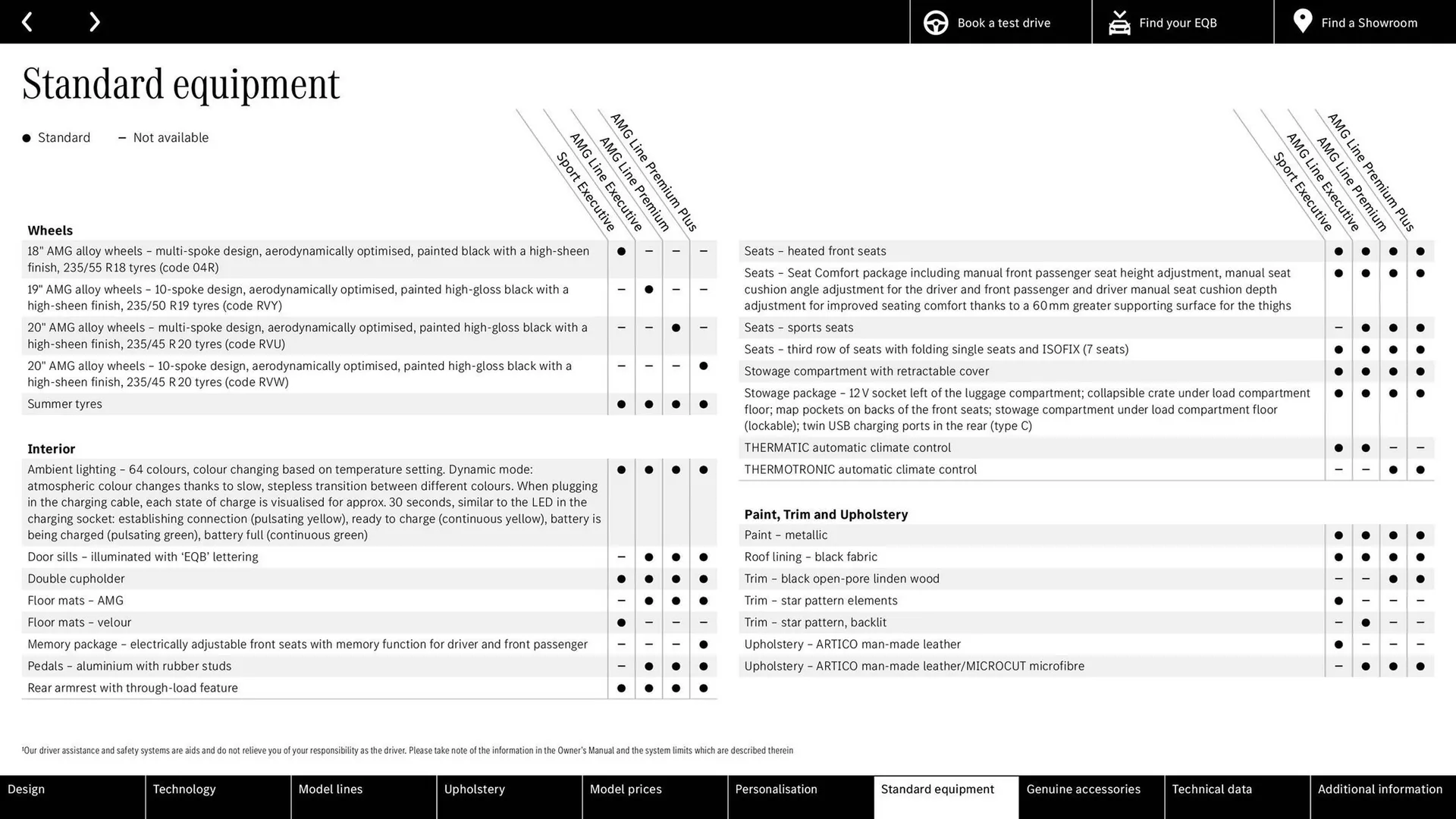The width and height of the screenshot is (1456, 819).
Task: Click the filled dot indicator for metallic paint
Action: pos(1338,534)
